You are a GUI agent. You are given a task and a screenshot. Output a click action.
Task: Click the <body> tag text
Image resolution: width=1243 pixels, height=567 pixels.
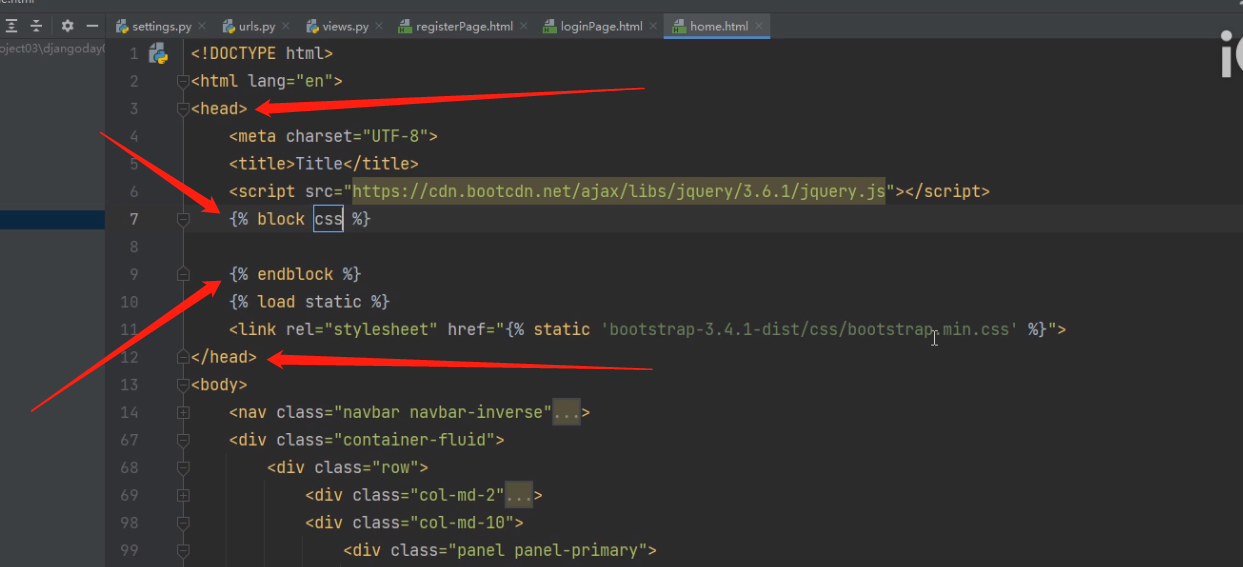219,384
